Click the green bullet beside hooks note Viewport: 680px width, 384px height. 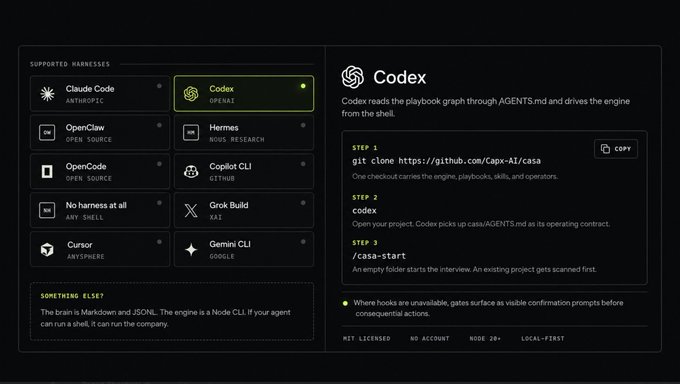[345, 303]
